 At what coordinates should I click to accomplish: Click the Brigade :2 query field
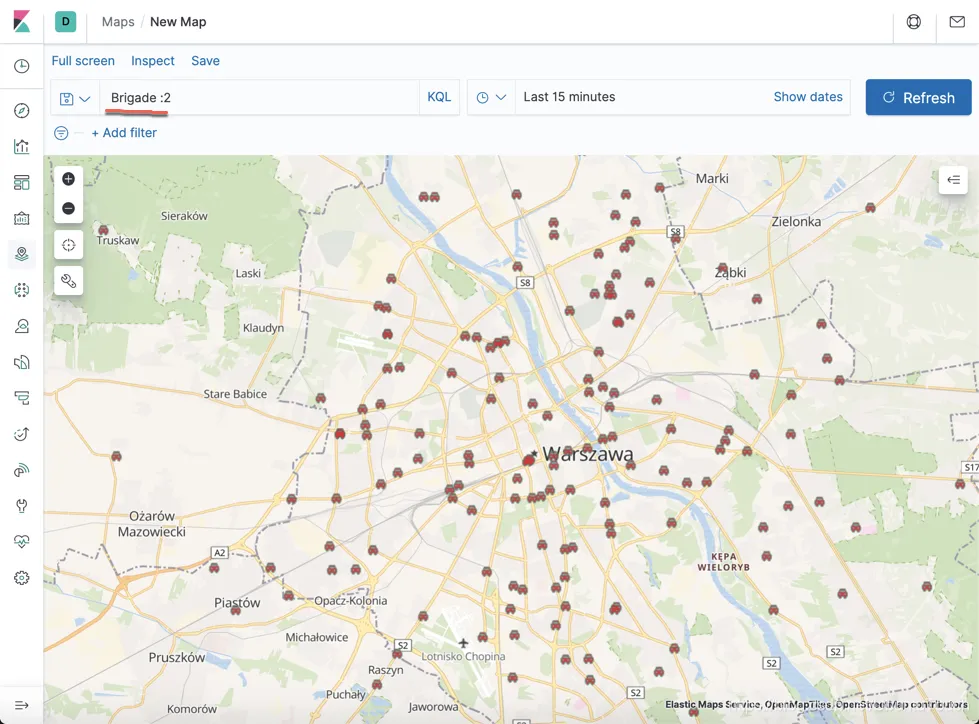[x=259, y=97]
